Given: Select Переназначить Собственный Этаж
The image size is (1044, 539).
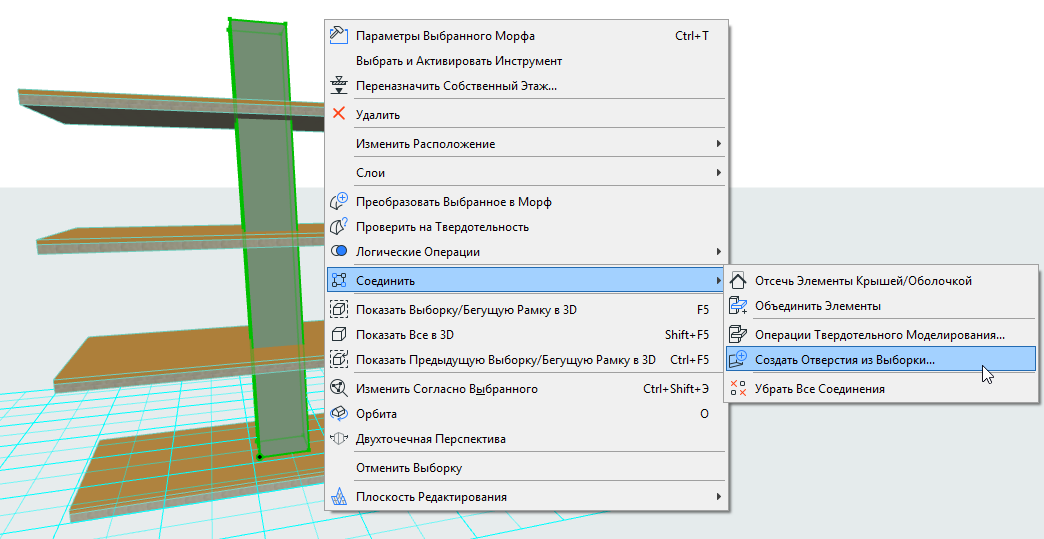Looking at the screenshot, I should [x=456, y=86].
